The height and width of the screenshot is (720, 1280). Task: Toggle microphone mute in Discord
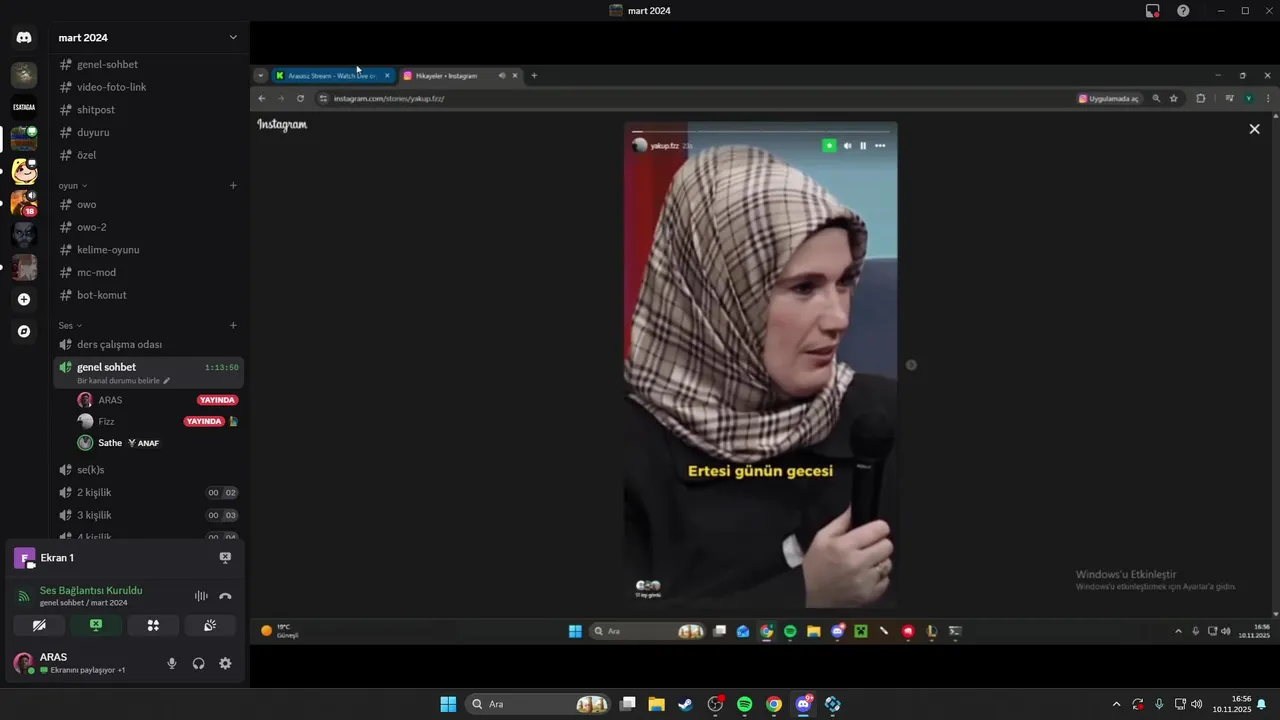pyautogui.click(x=172, y=663)
